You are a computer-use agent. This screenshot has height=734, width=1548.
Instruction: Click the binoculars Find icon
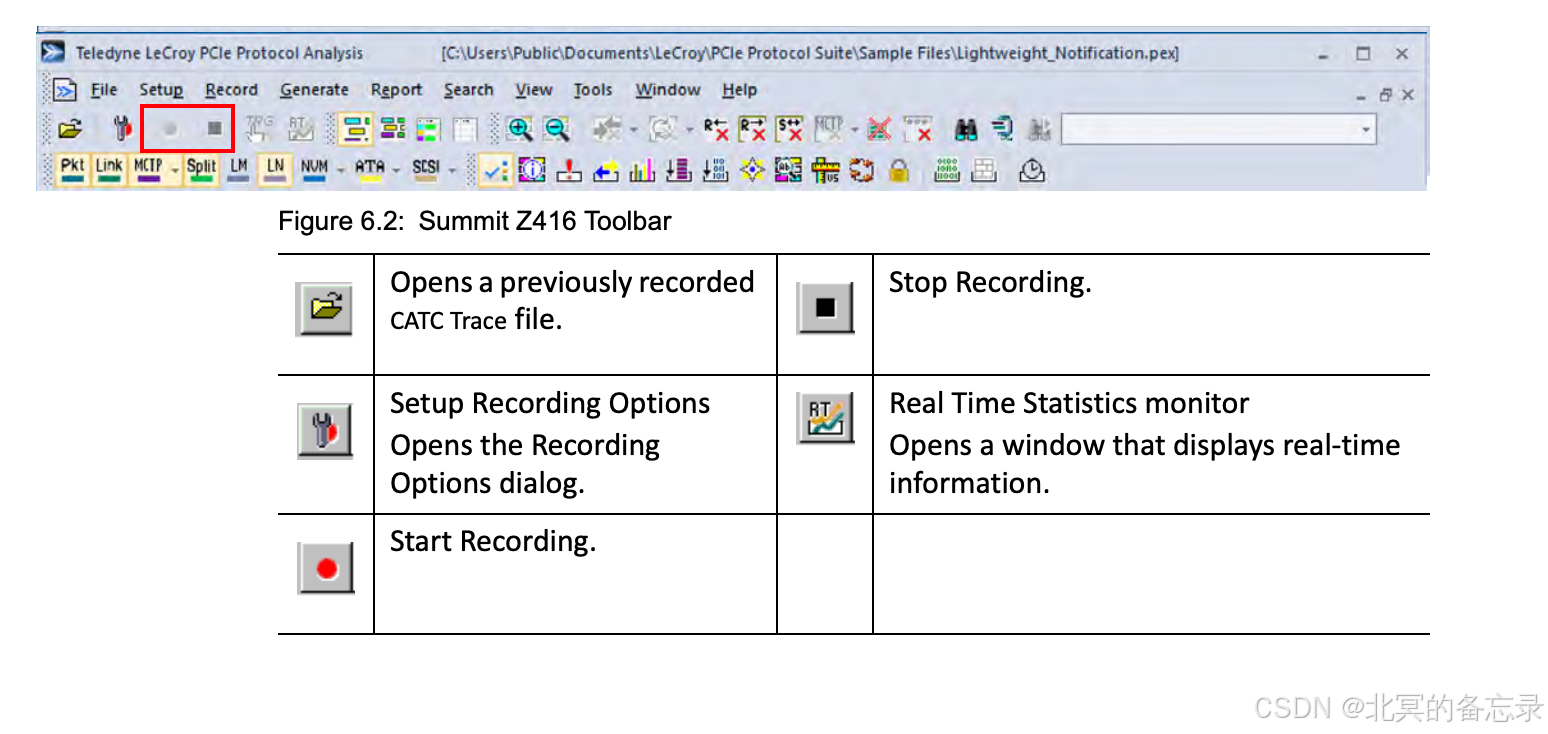[966, 129]
